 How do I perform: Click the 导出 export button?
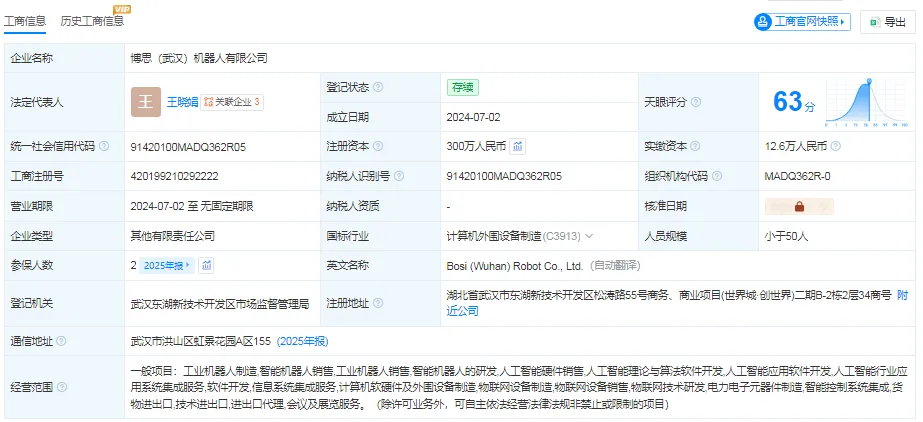coord(888,22)
